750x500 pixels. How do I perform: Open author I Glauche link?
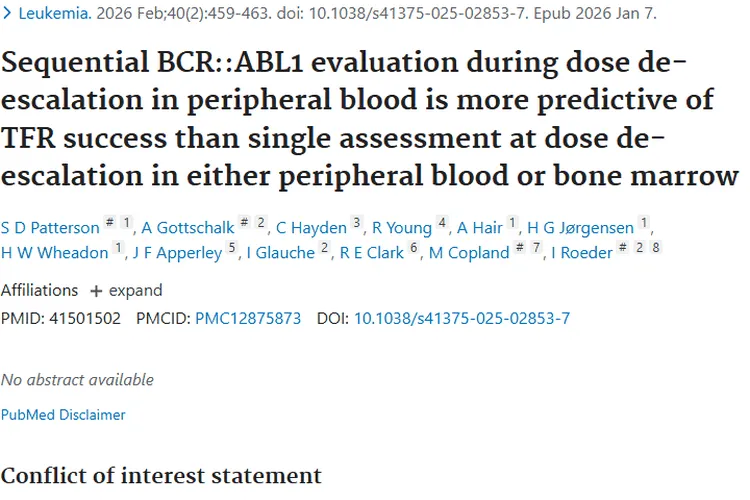pyautogui.click(x=279, y=253)
